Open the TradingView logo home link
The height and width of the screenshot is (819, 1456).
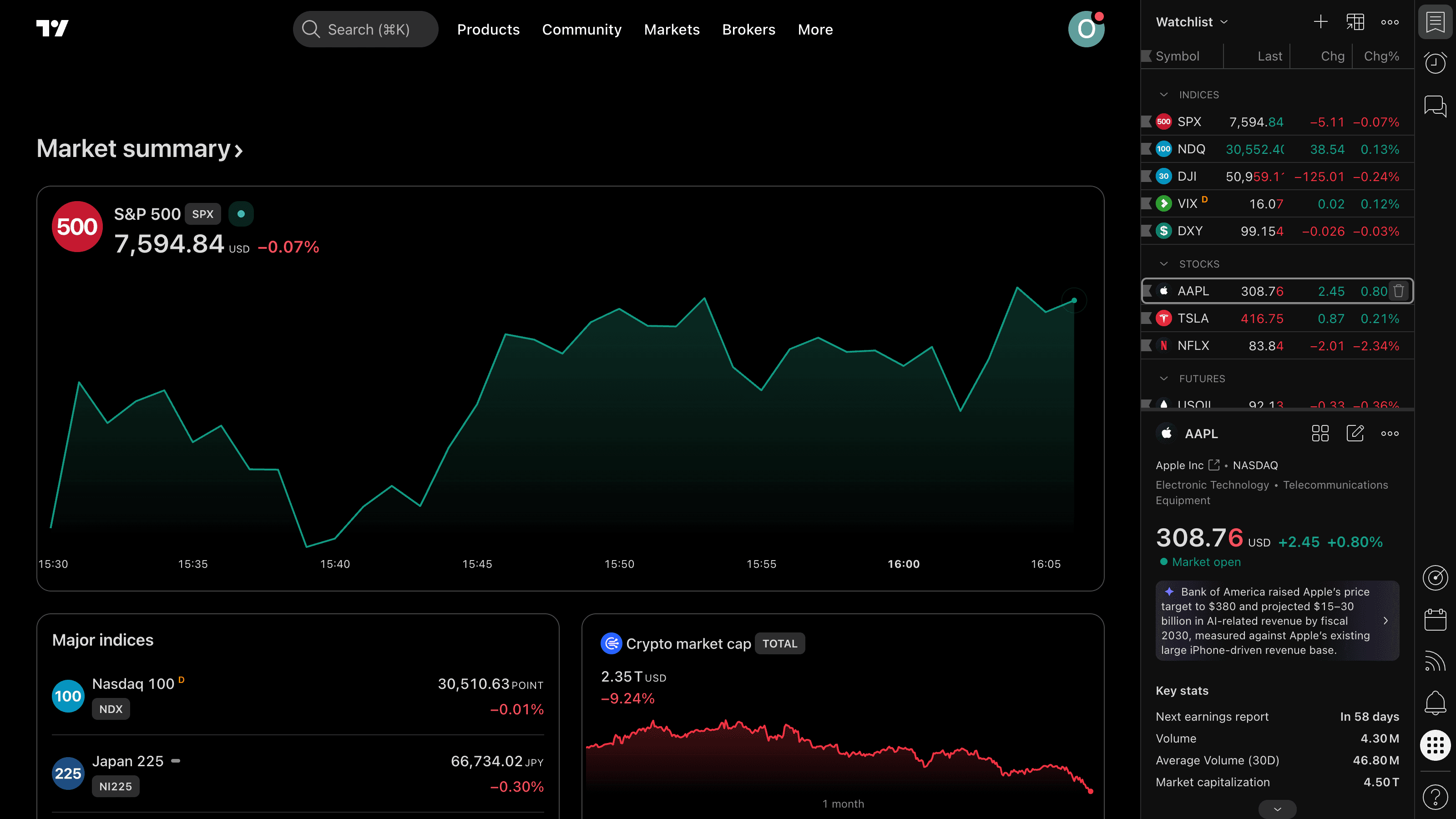point(53,28)
